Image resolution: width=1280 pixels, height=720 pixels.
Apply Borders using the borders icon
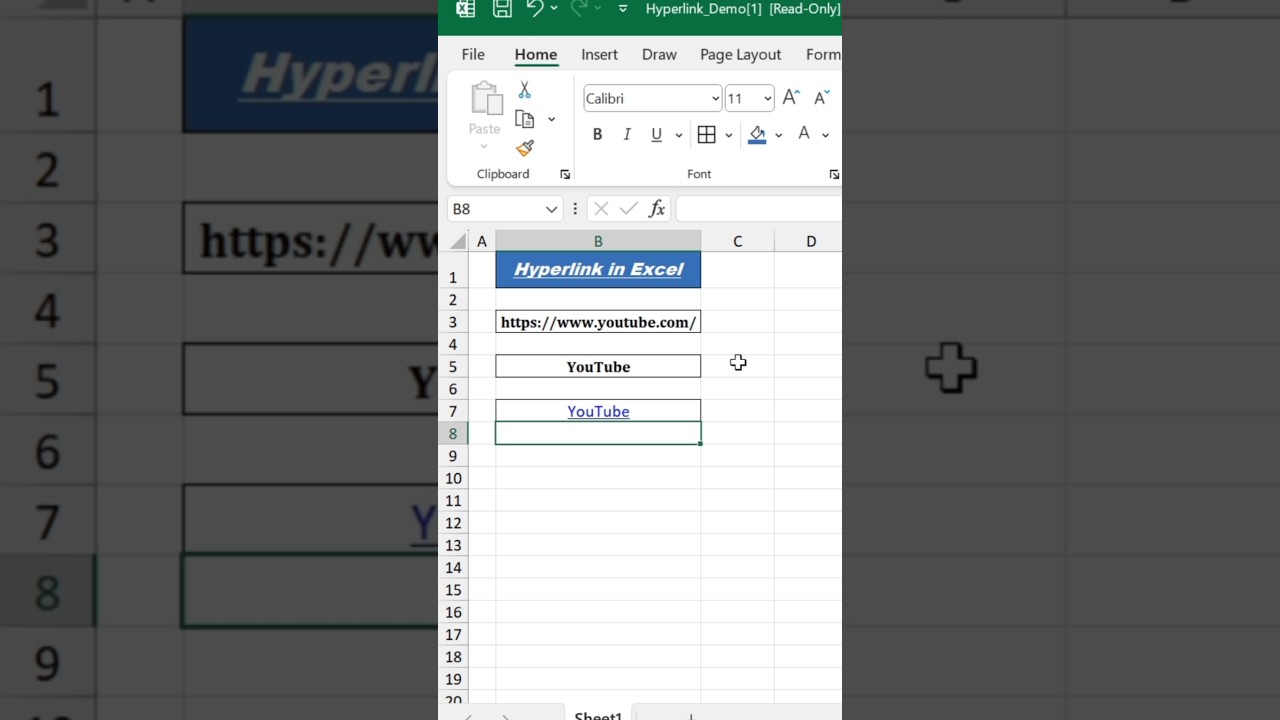click(x=706, y=135)
